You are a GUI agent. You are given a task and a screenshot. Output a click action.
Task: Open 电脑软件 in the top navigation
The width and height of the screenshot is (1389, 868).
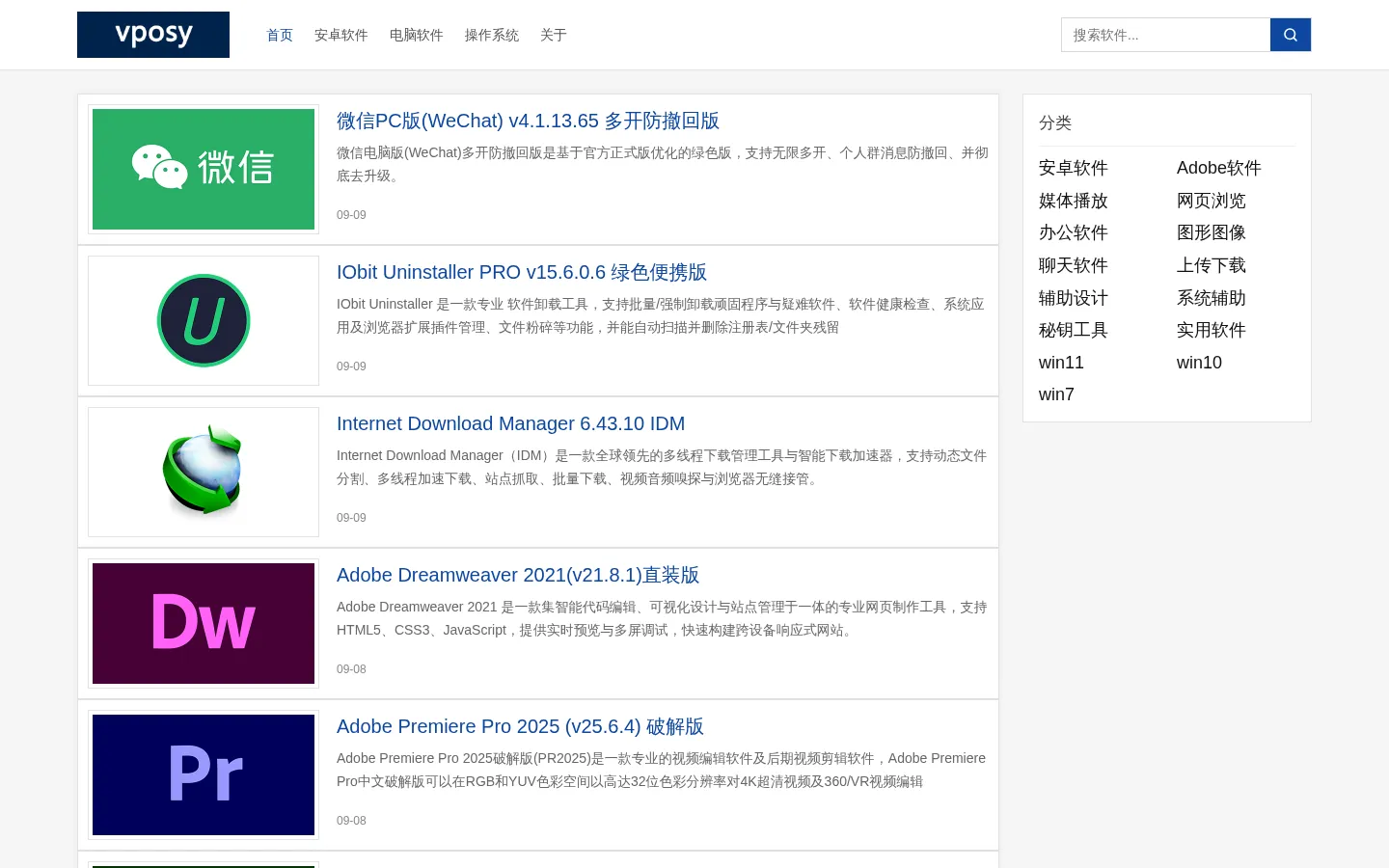point(417,35)
